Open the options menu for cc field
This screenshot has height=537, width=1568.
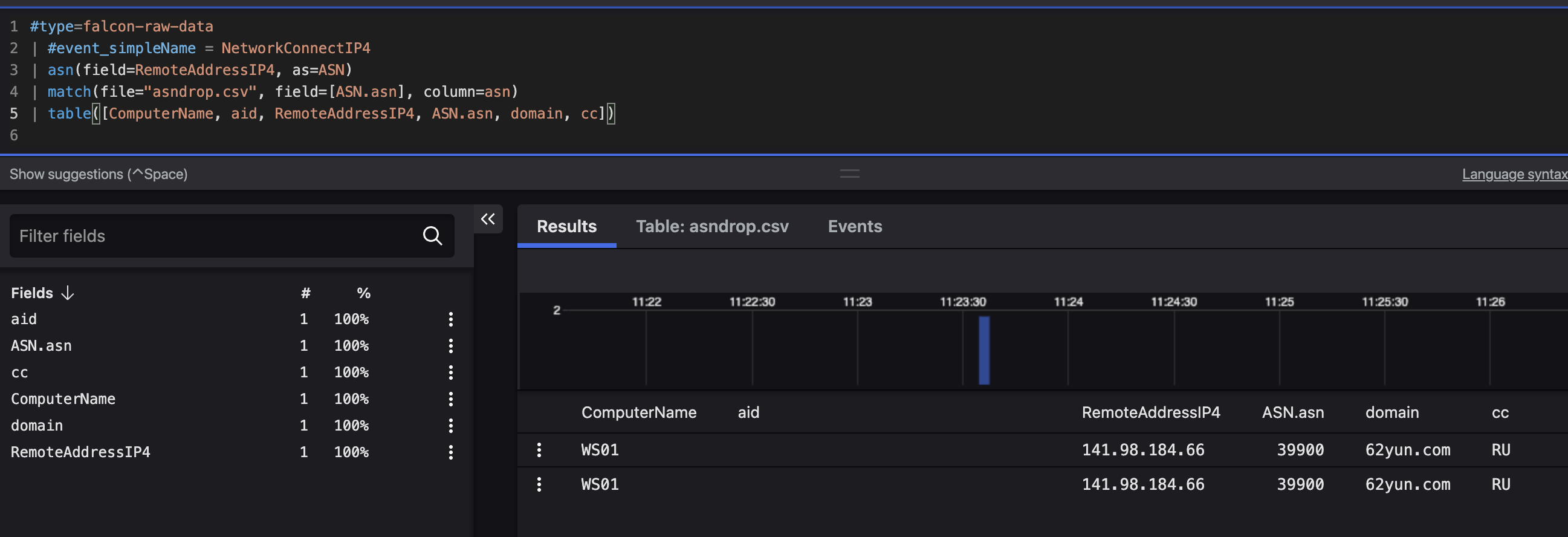click(x=451, y=372)
